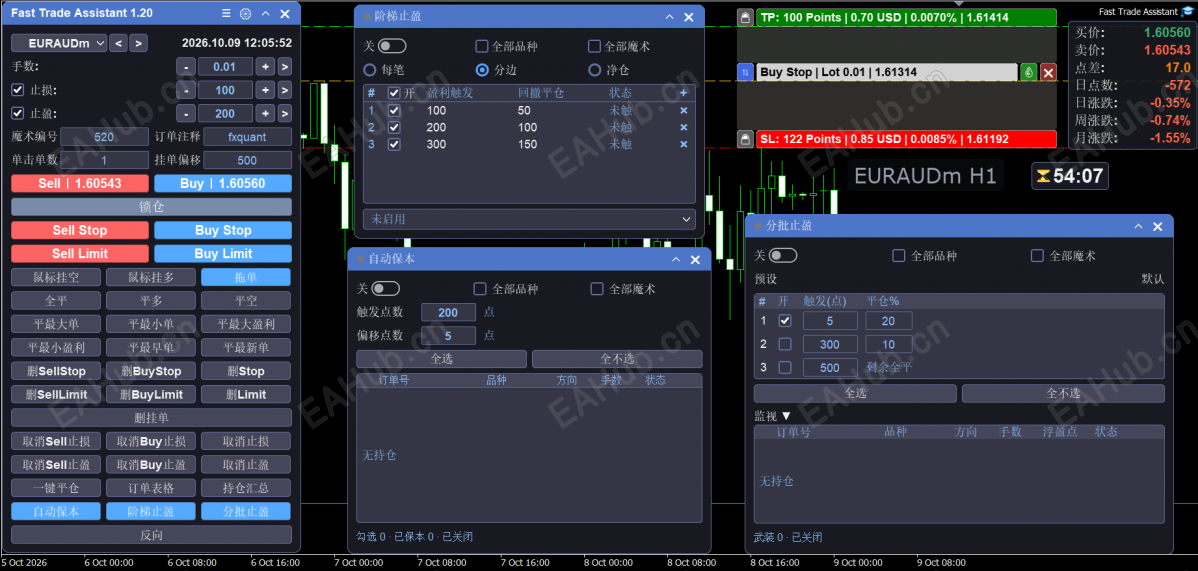
Task: Open 分批止盈 from main panel
Action: [245, 511]
